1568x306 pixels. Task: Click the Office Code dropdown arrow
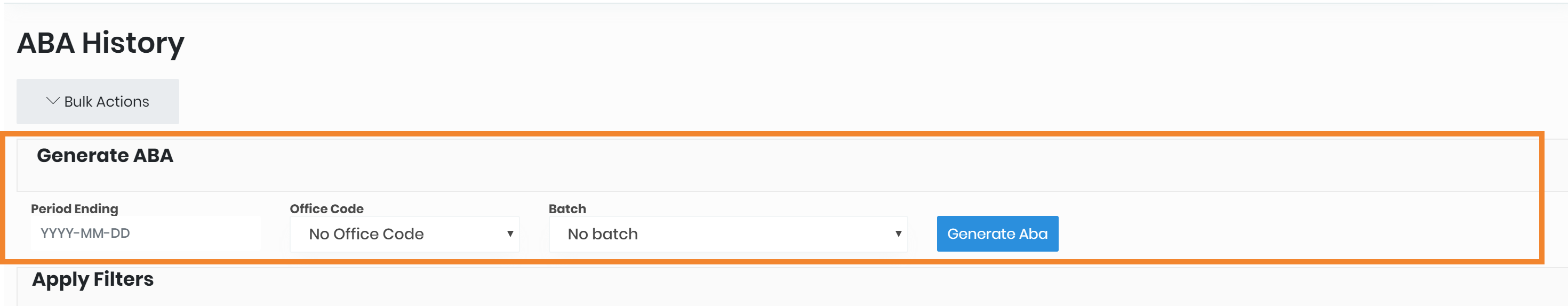point(509,234)
